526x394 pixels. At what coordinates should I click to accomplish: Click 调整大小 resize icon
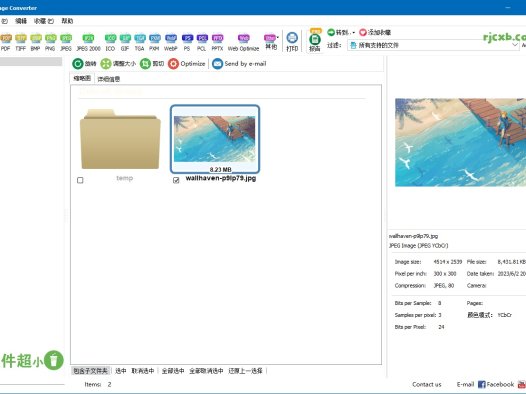pyautogui.click(x=118, y=64)
